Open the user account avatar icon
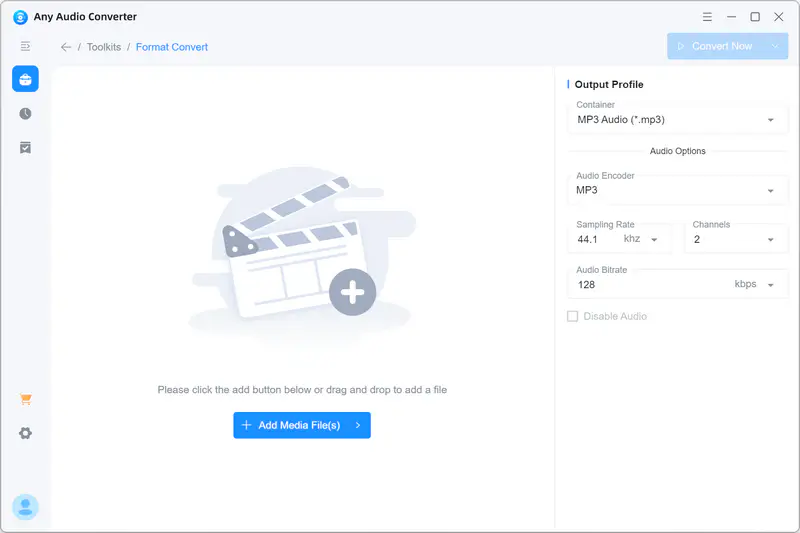The height and width of the screenshot is (533, 800). [25, 507]
